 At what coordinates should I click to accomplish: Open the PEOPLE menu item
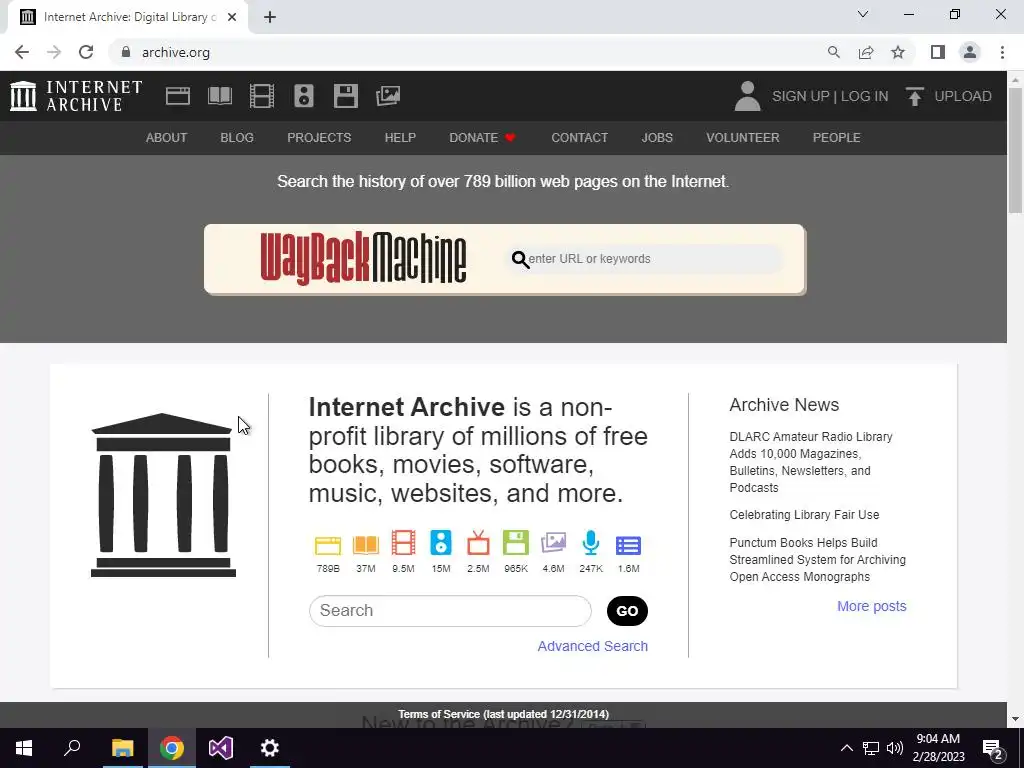click(837, 138)
